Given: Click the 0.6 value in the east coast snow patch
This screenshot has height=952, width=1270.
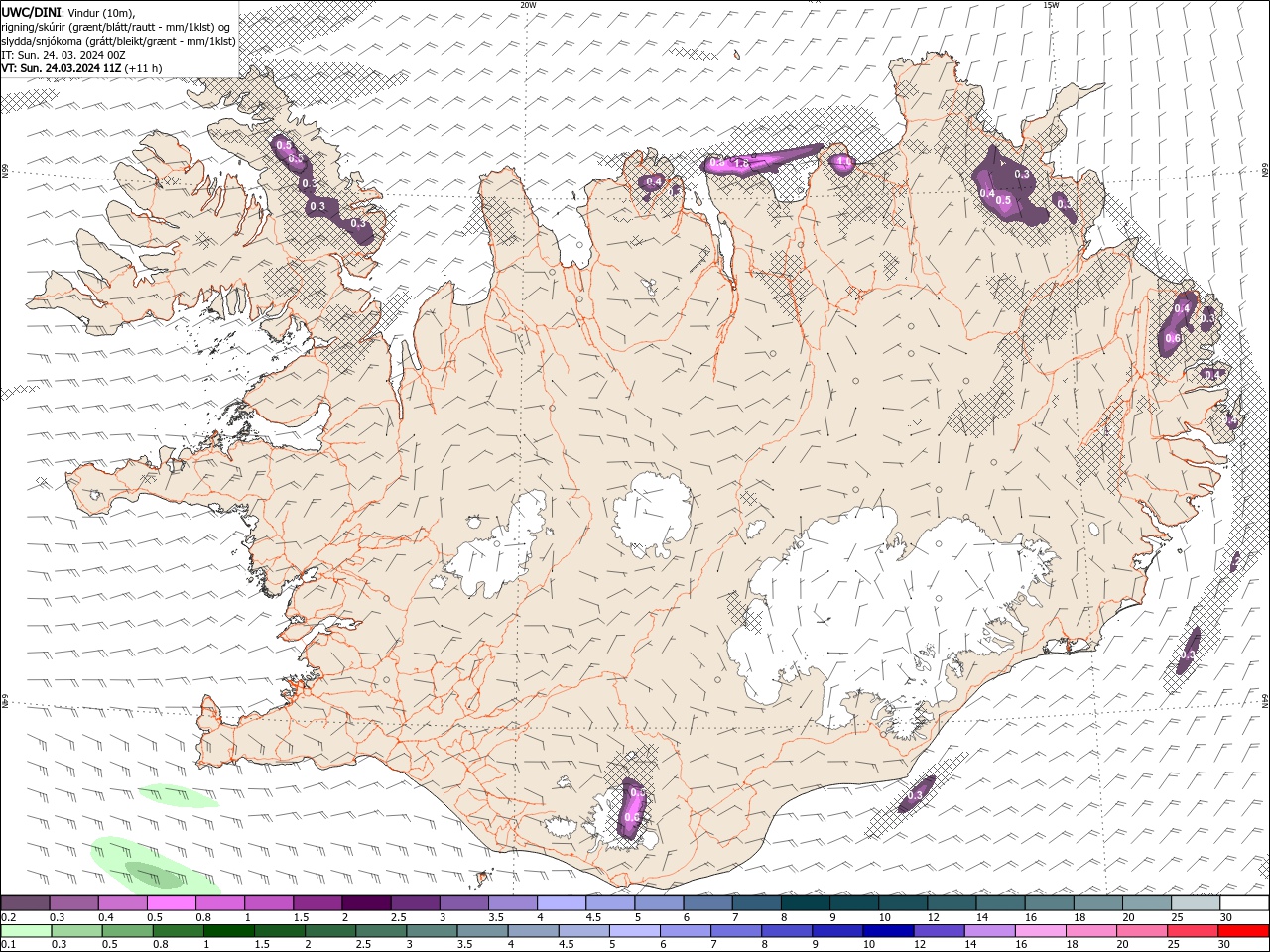Looking at the screenshot, I should point(1172,338).
